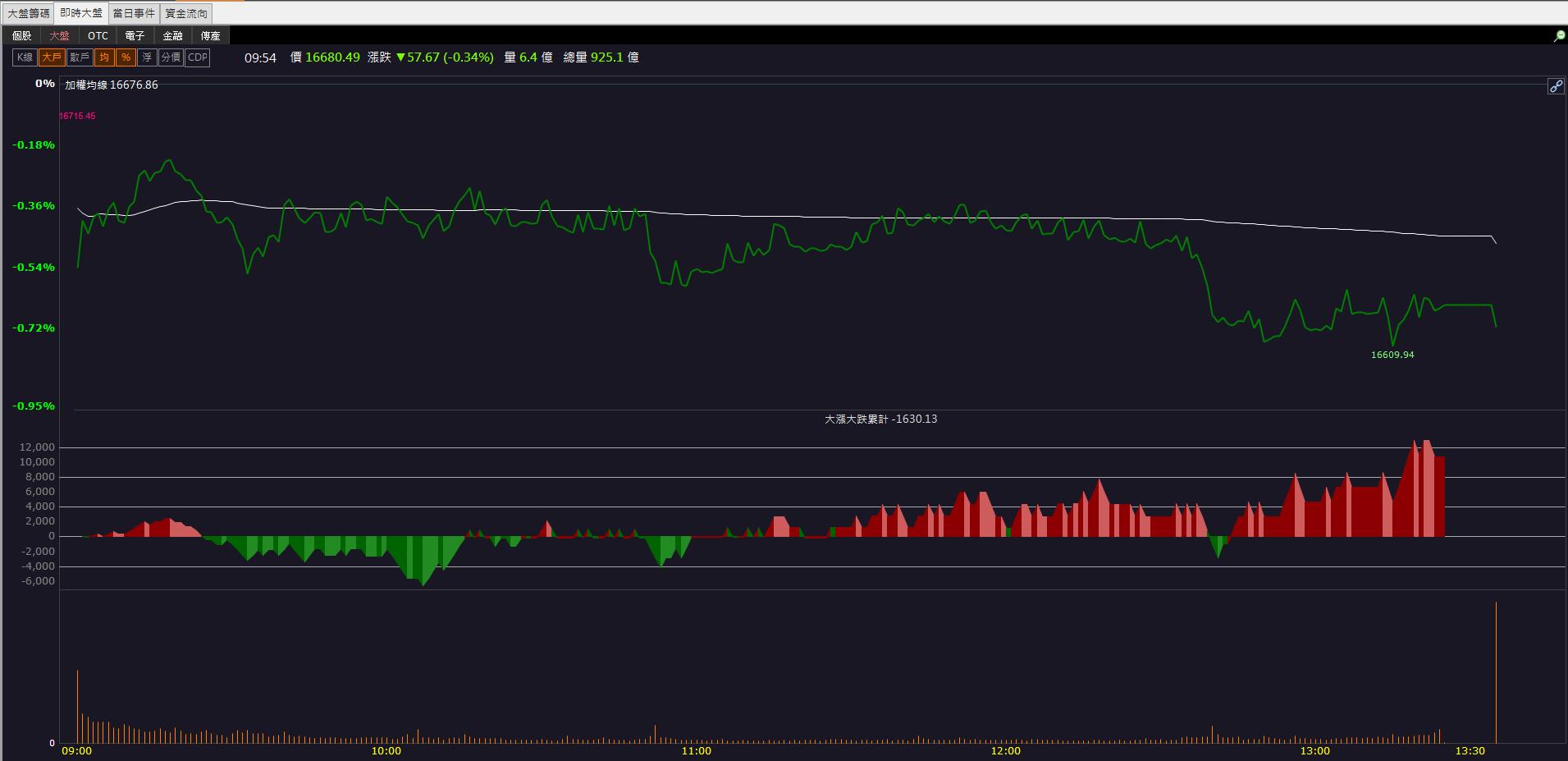Click the chart link icon
Viewport: 1568px width, 761px height.
pos(1556,86)
